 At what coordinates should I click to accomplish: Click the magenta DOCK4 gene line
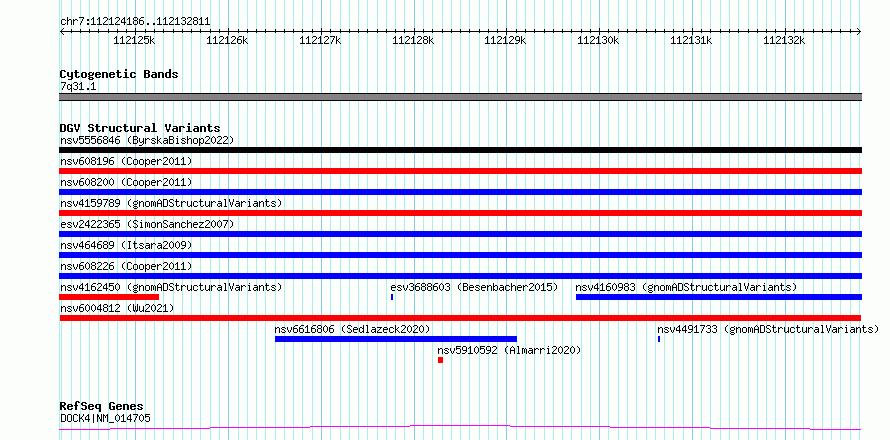point(460,428)
